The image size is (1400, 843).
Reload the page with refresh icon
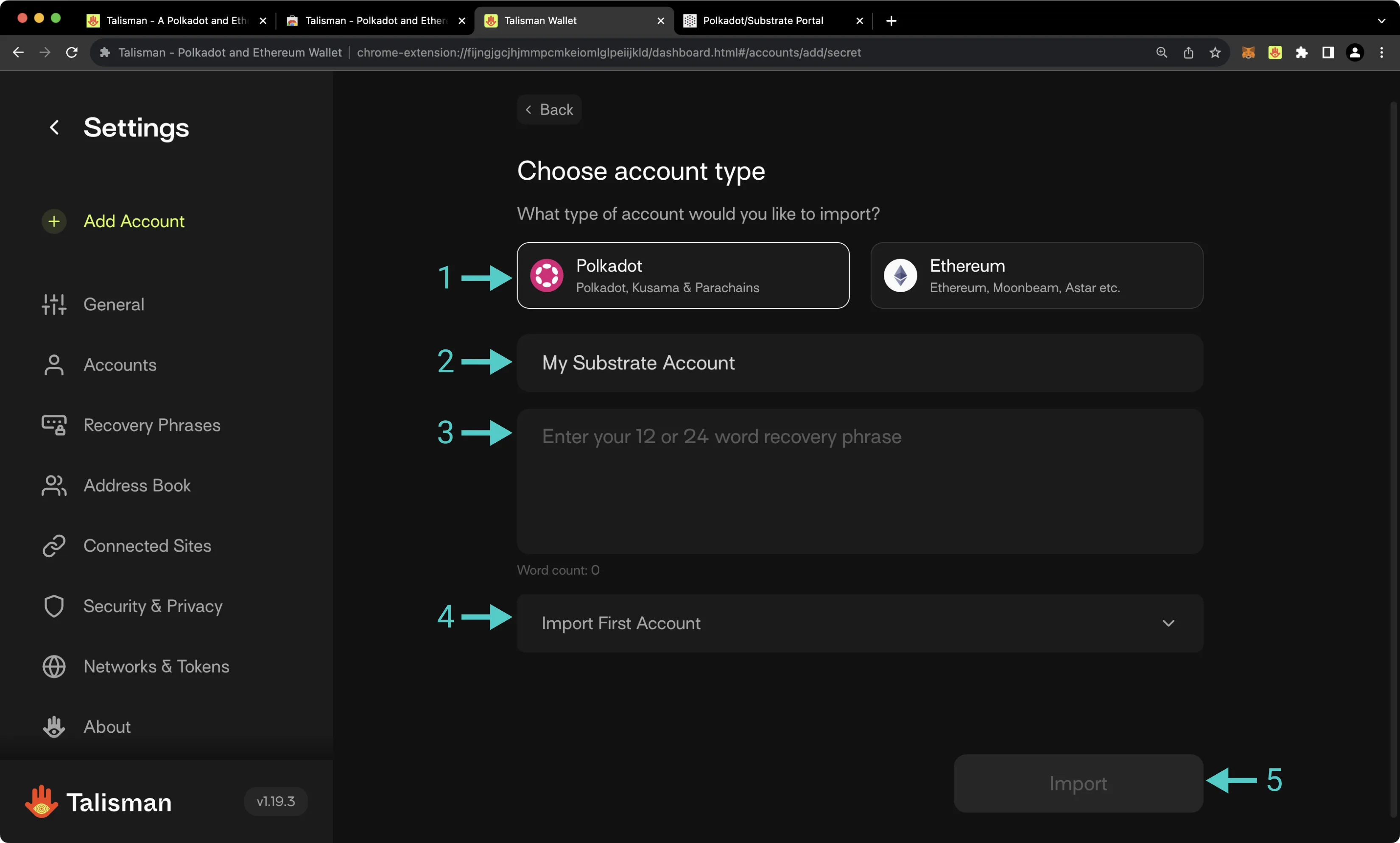(72, 52)
